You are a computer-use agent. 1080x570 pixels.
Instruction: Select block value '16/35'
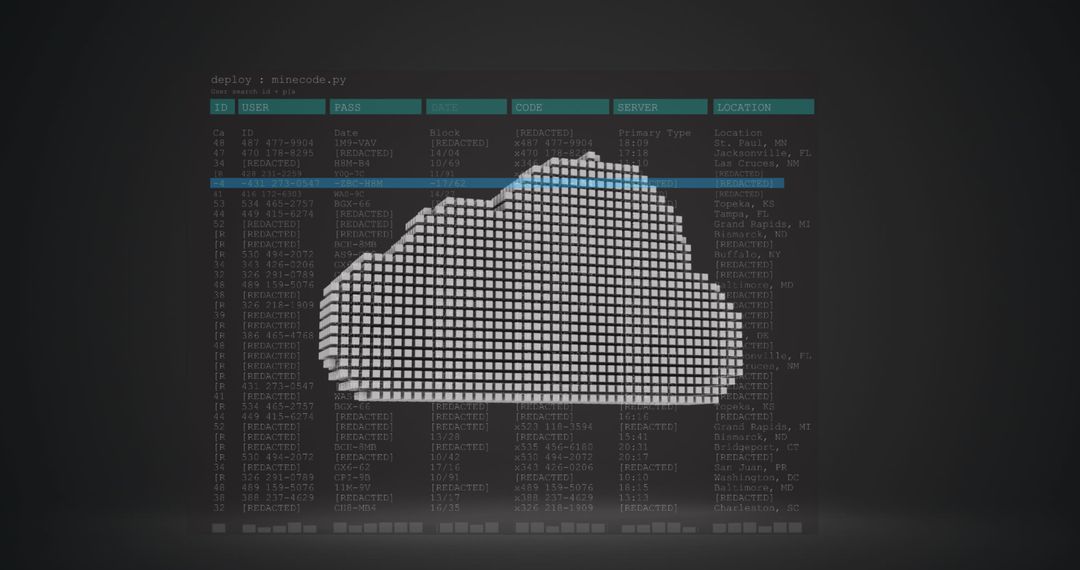click(444, 508)
